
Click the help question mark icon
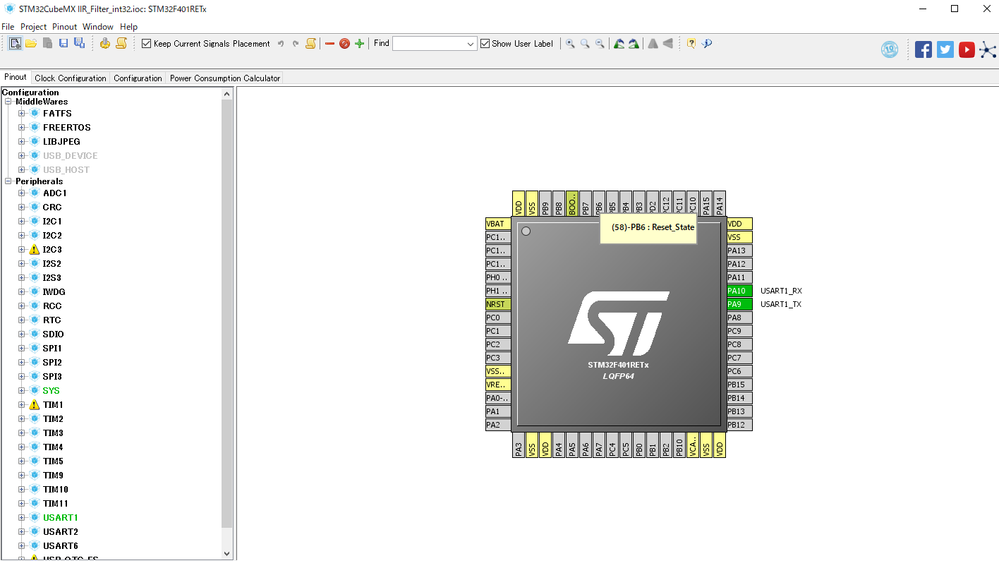click(691, 44)
